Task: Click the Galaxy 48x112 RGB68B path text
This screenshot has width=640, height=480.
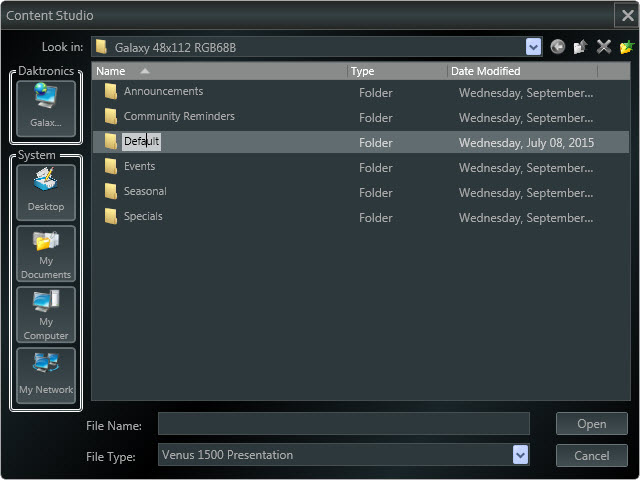Action: pos(175,48)
